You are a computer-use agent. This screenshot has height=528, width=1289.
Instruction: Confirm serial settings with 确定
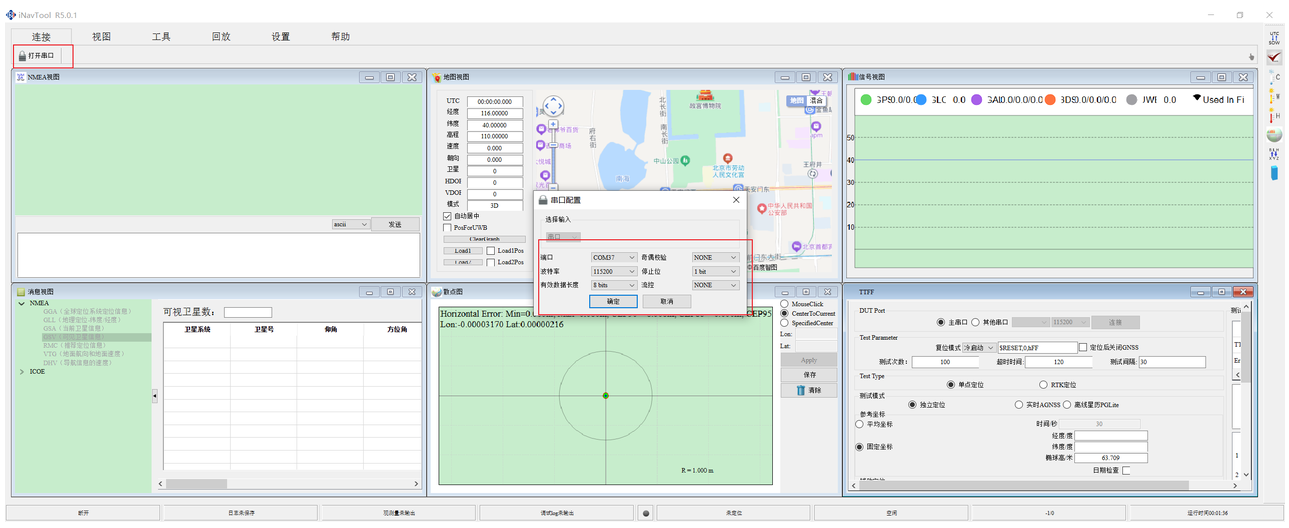coord(613,301)
